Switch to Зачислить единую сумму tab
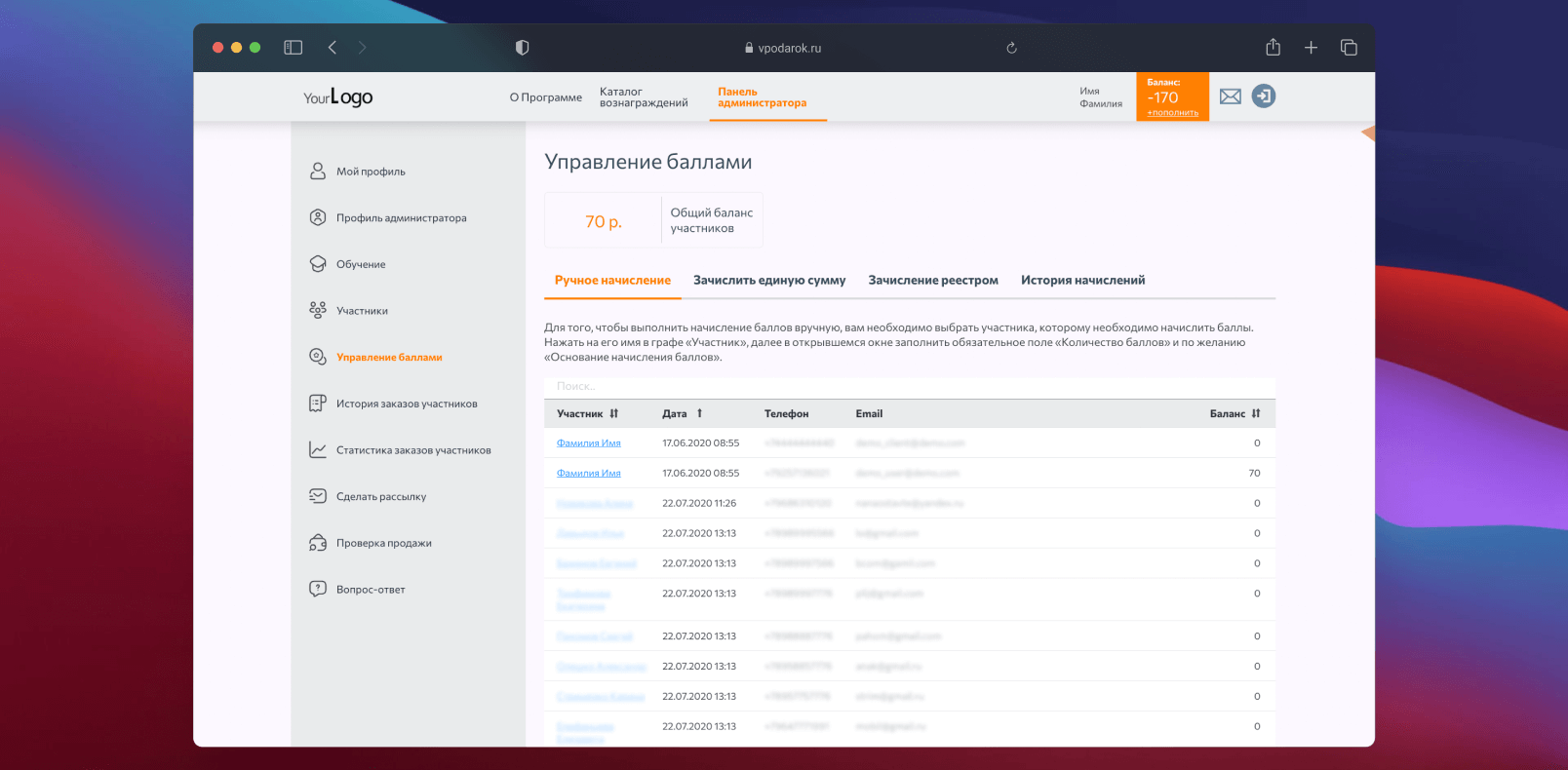Image resolution: width=1568 pixels, height=770 pixels. [768, 281]
